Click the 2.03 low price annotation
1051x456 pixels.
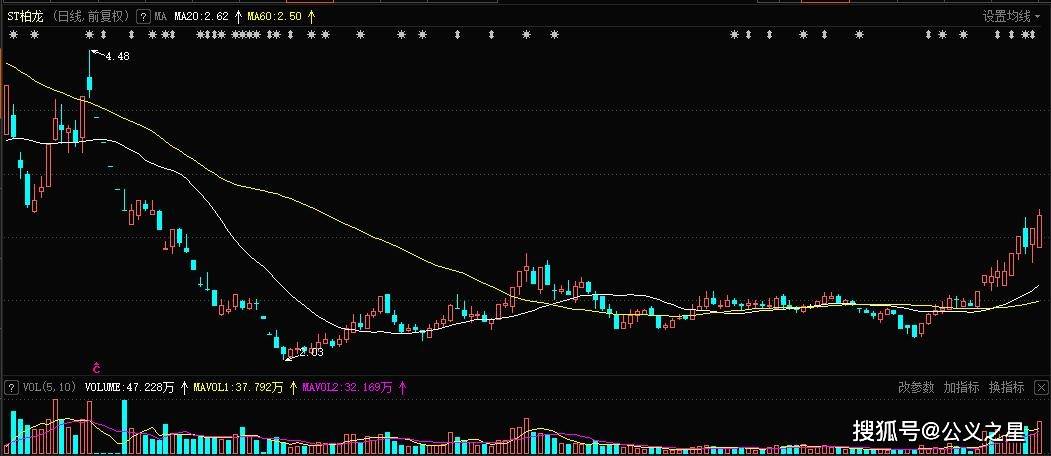pos(311,352)
